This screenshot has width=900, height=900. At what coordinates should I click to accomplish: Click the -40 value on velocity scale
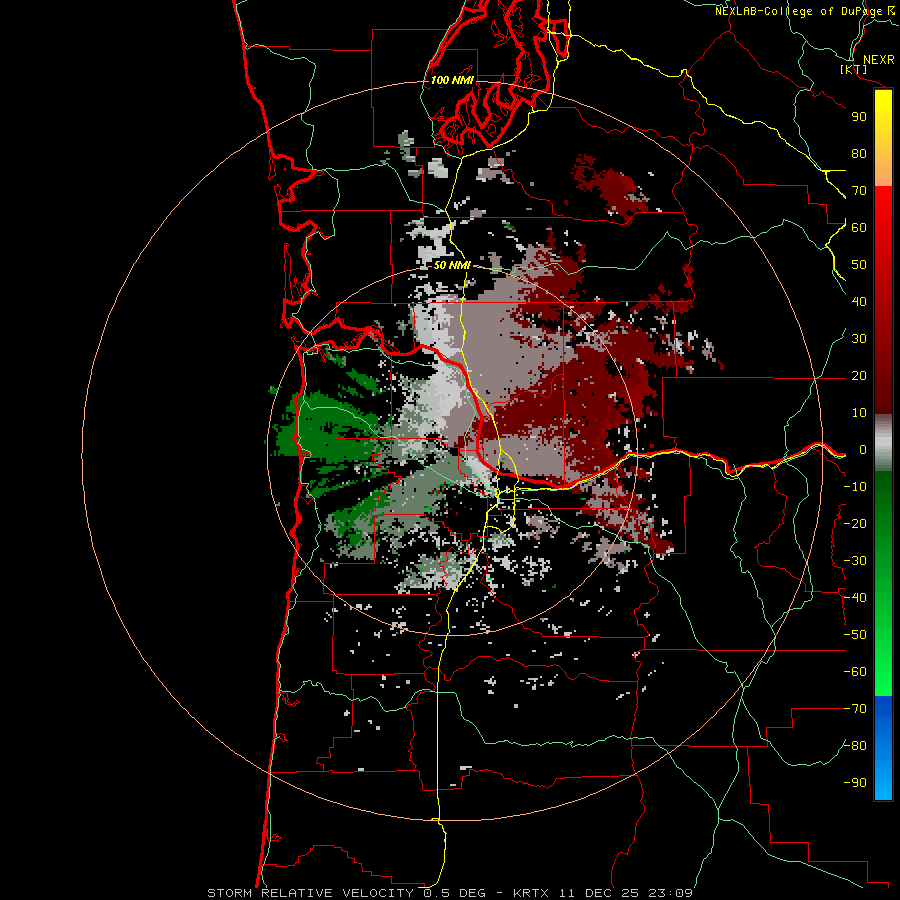pyautogui.click(x=855, y=598)
